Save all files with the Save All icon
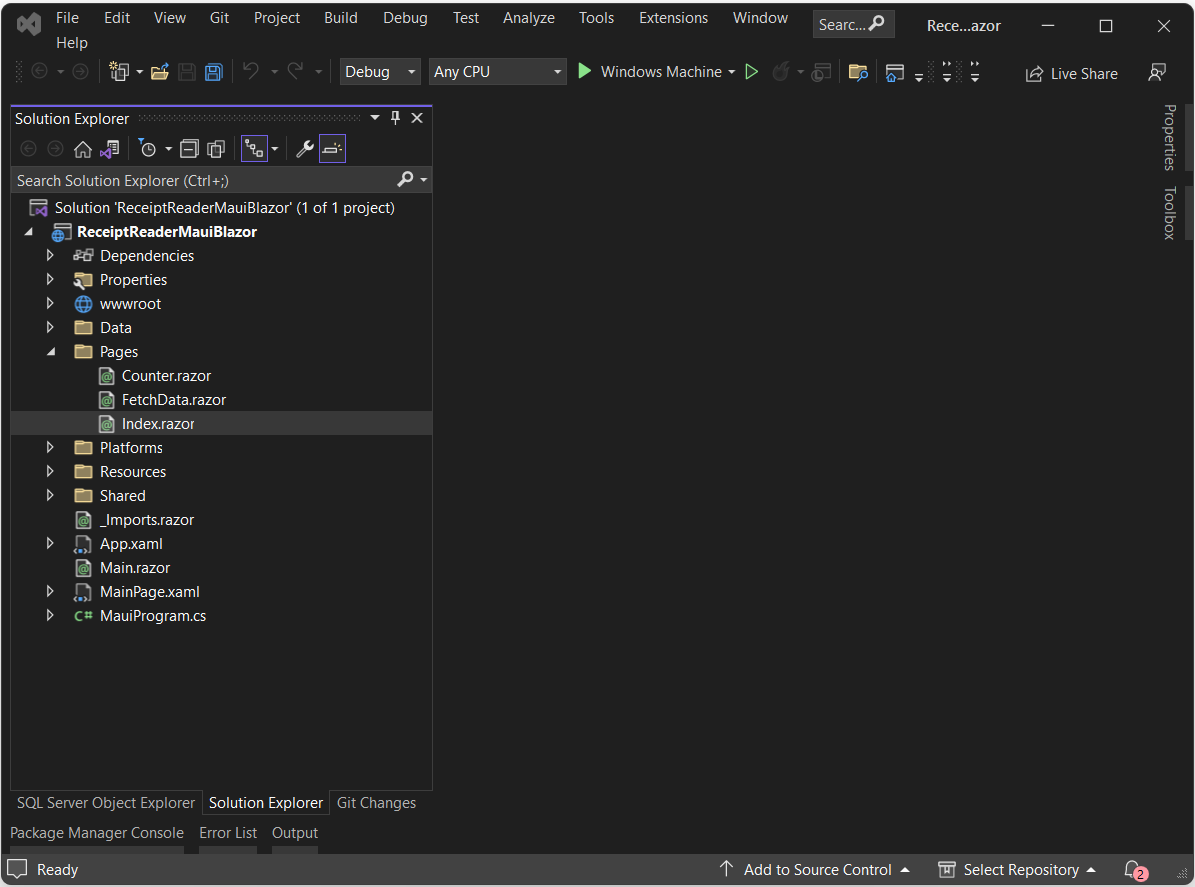 (213, 72)
